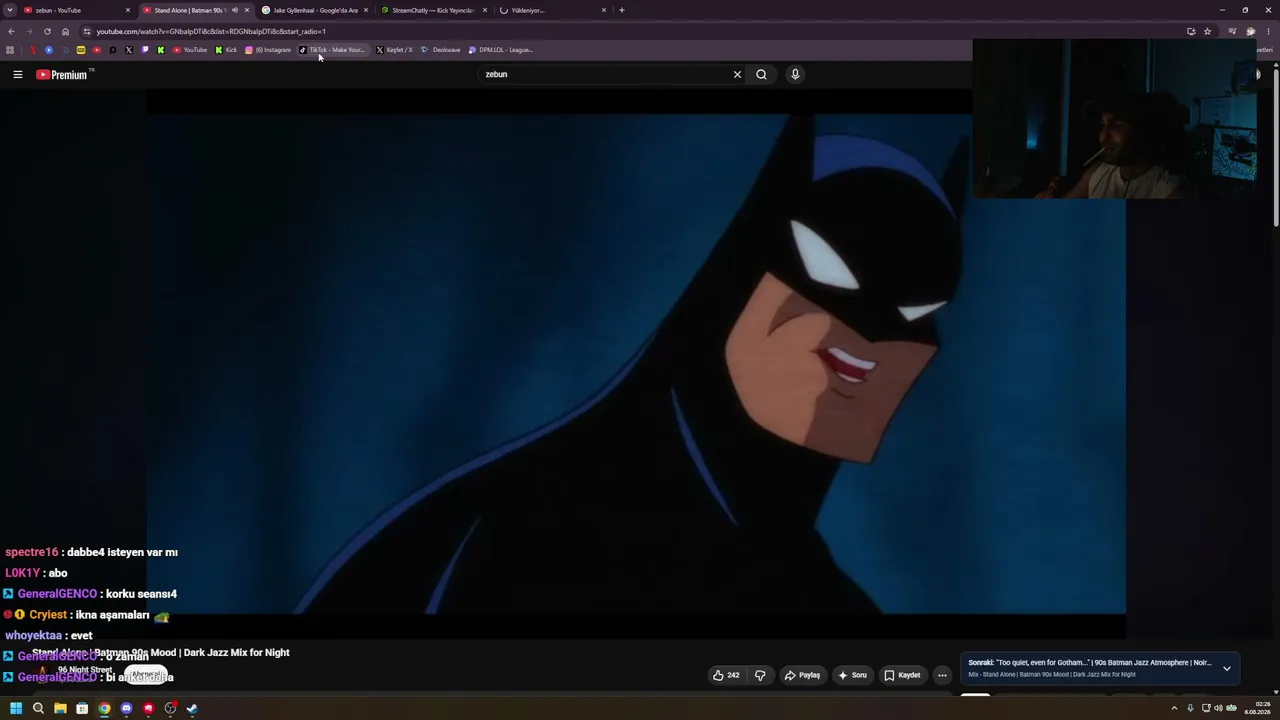Close the StreamChatly tab
The image size is (1280, 720).
tap(485, 10)
